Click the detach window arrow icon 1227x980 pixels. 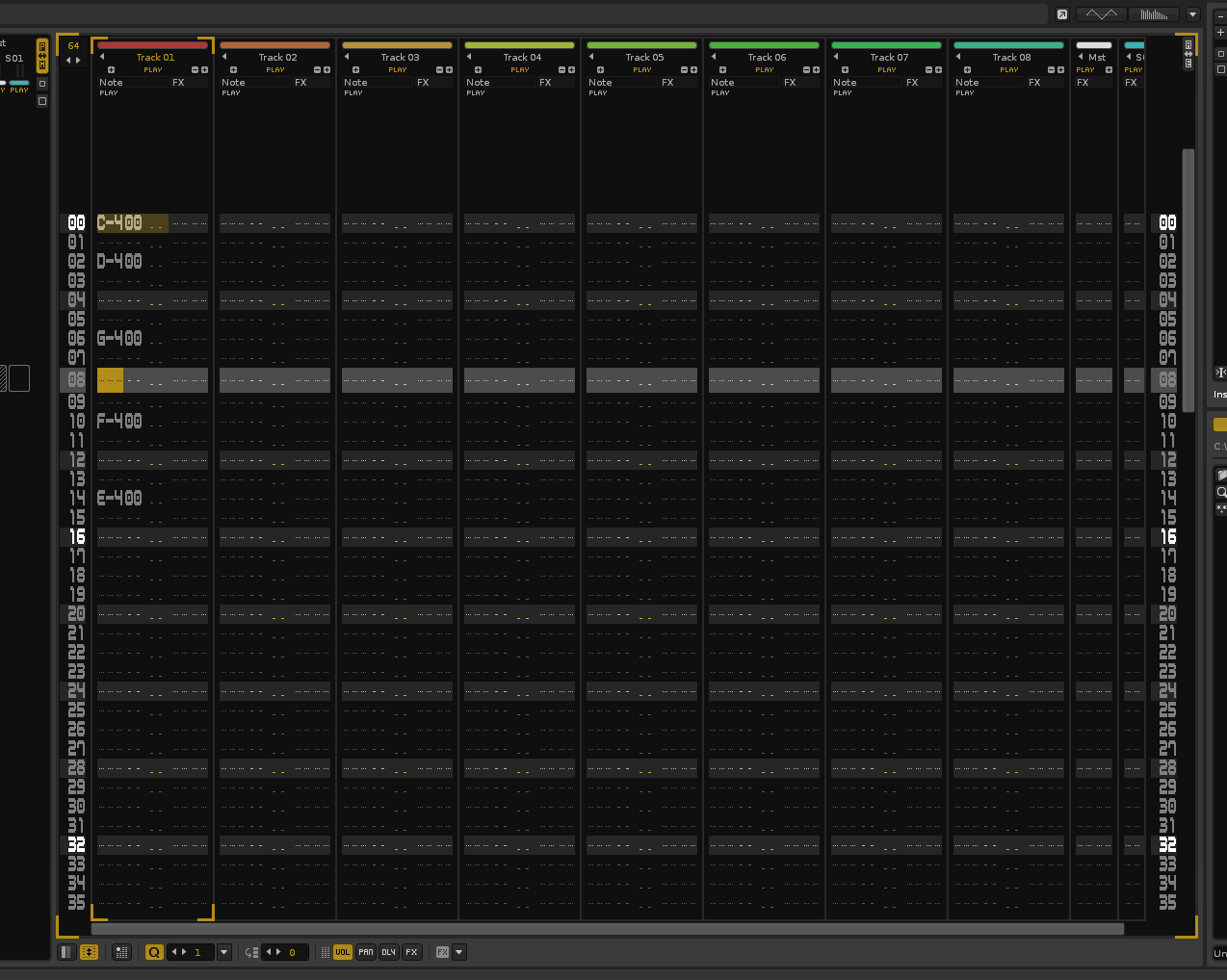coord(1061,14)
